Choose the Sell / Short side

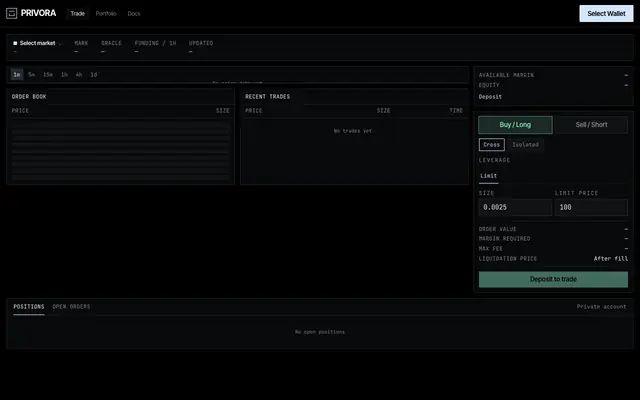pyautogui.click(x=591, y=125)
